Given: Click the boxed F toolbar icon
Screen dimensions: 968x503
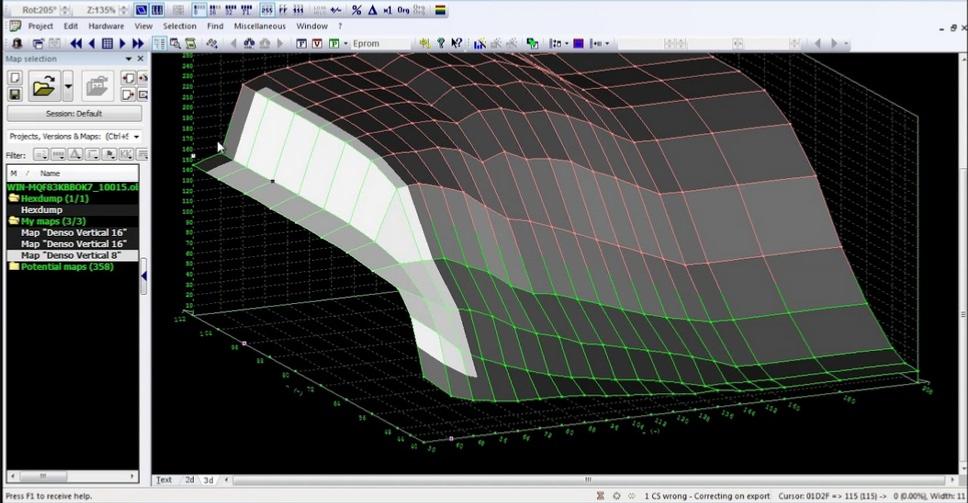Looking at the screenshot, I should click(301, 43).
